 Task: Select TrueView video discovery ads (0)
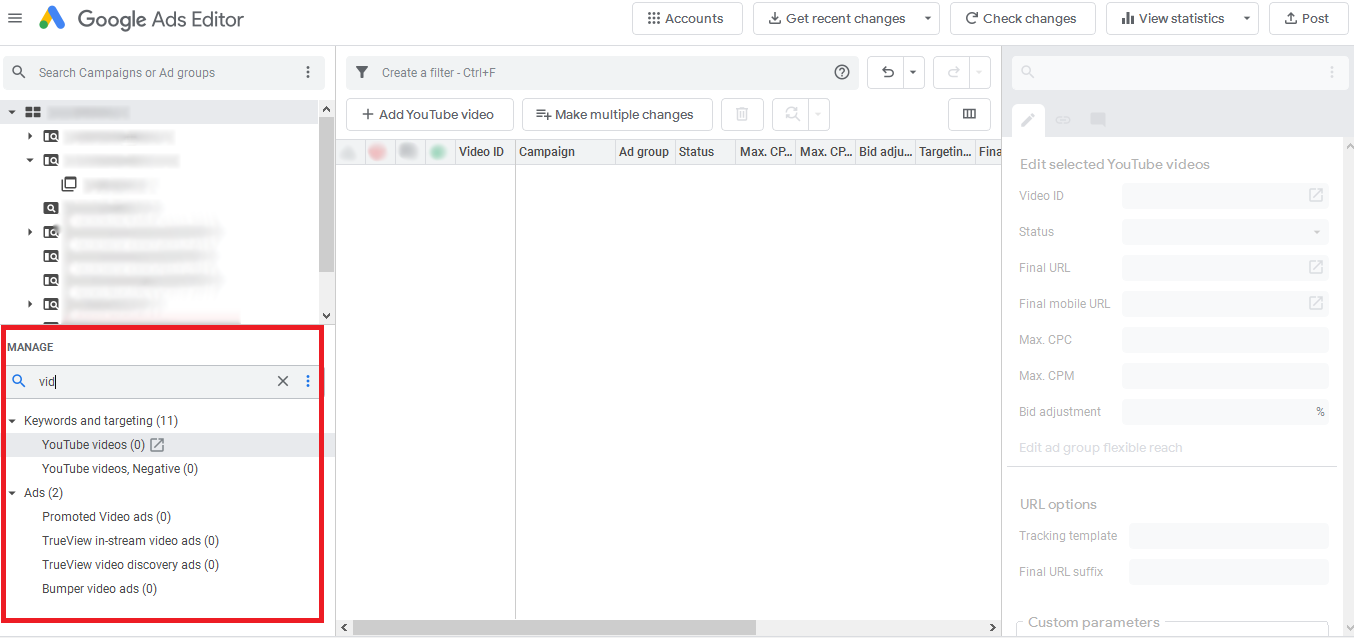click(130, 565)
